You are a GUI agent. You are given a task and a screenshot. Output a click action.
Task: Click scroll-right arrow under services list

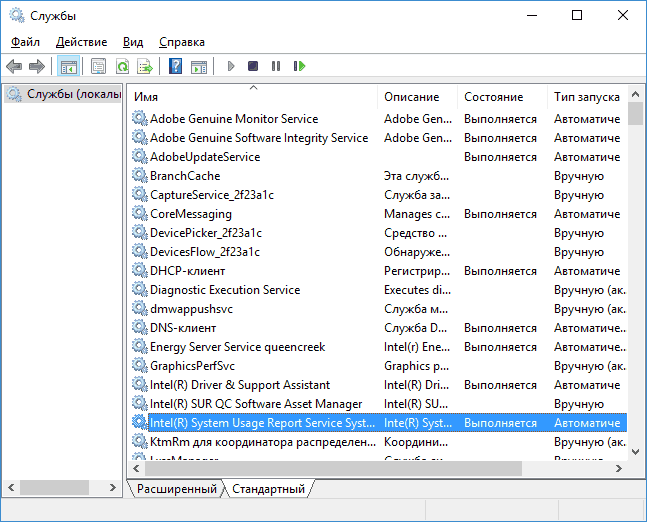pos(619,468)
